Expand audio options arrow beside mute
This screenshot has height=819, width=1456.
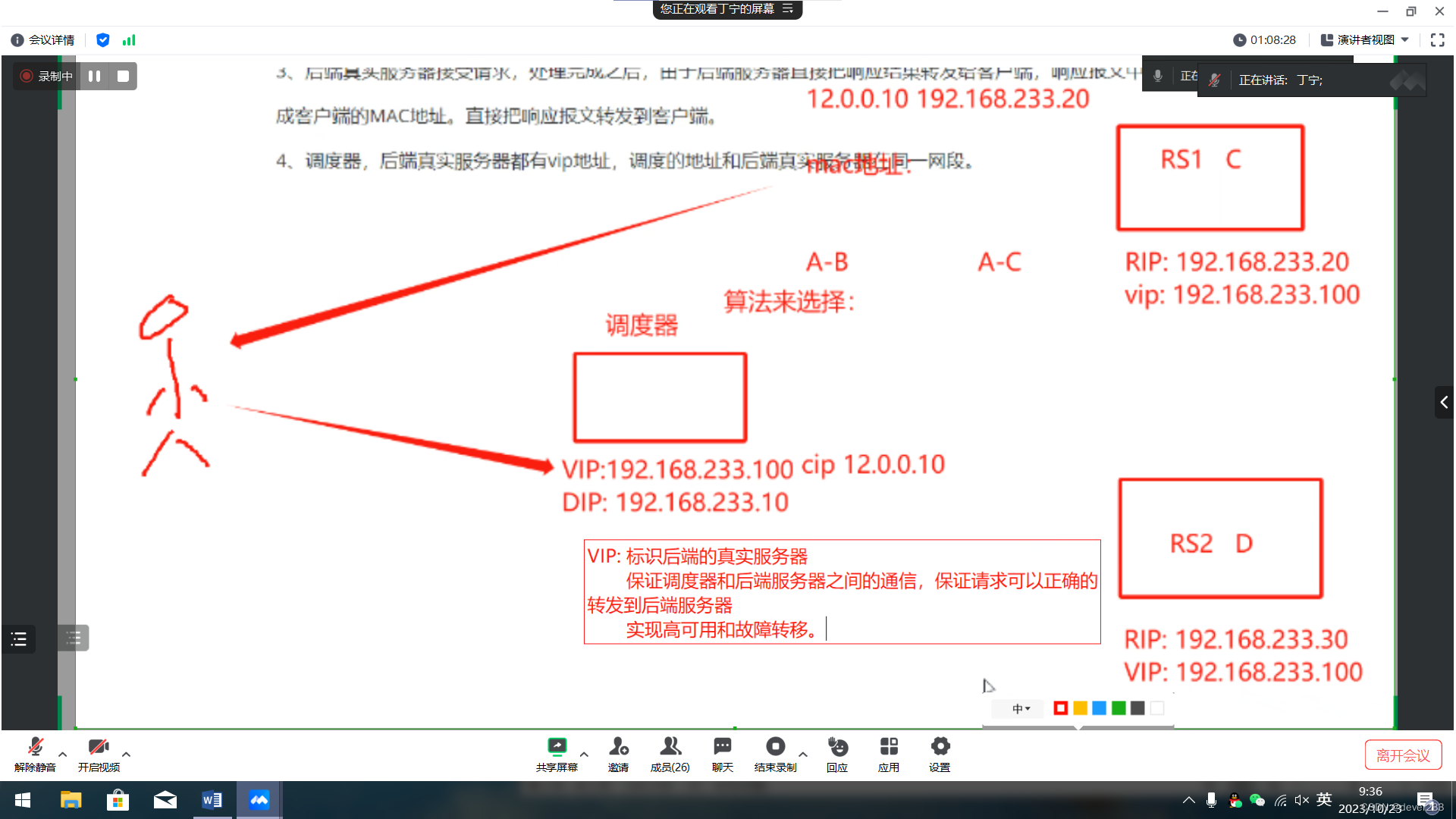(63, 755)
